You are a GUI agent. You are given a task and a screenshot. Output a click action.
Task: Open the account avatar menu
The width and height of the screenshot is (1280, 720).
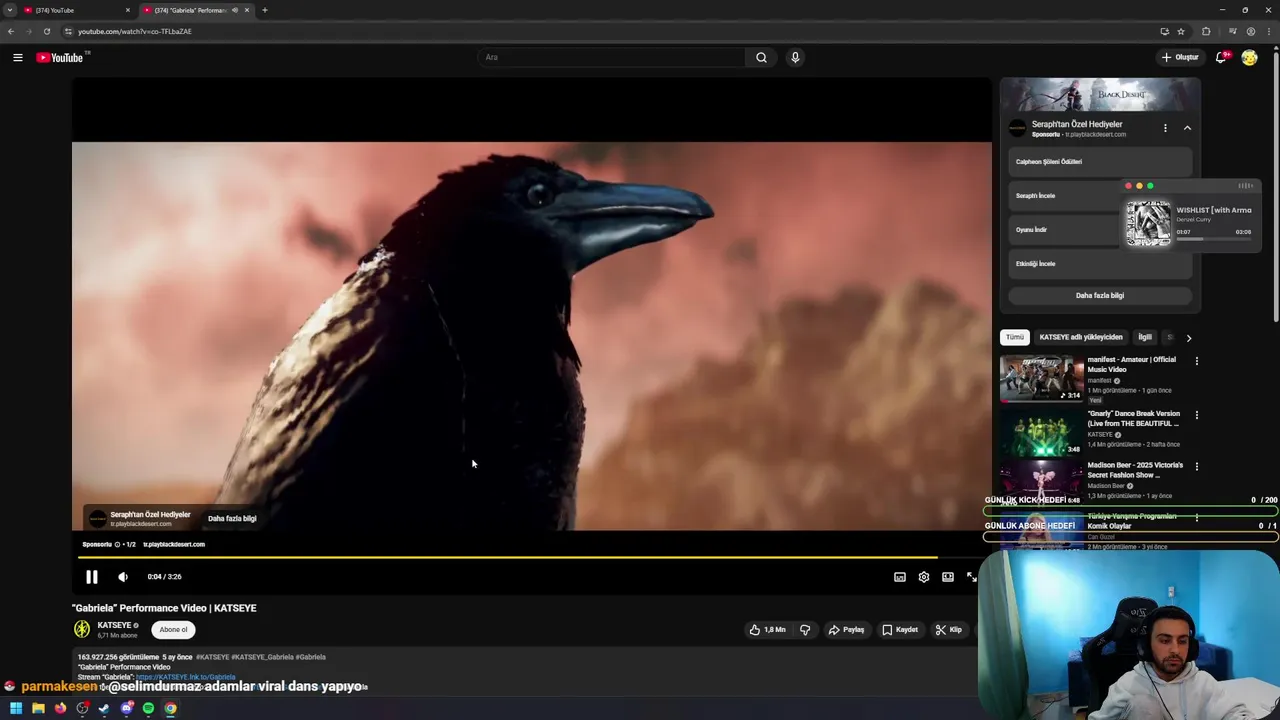point(1249,57)
